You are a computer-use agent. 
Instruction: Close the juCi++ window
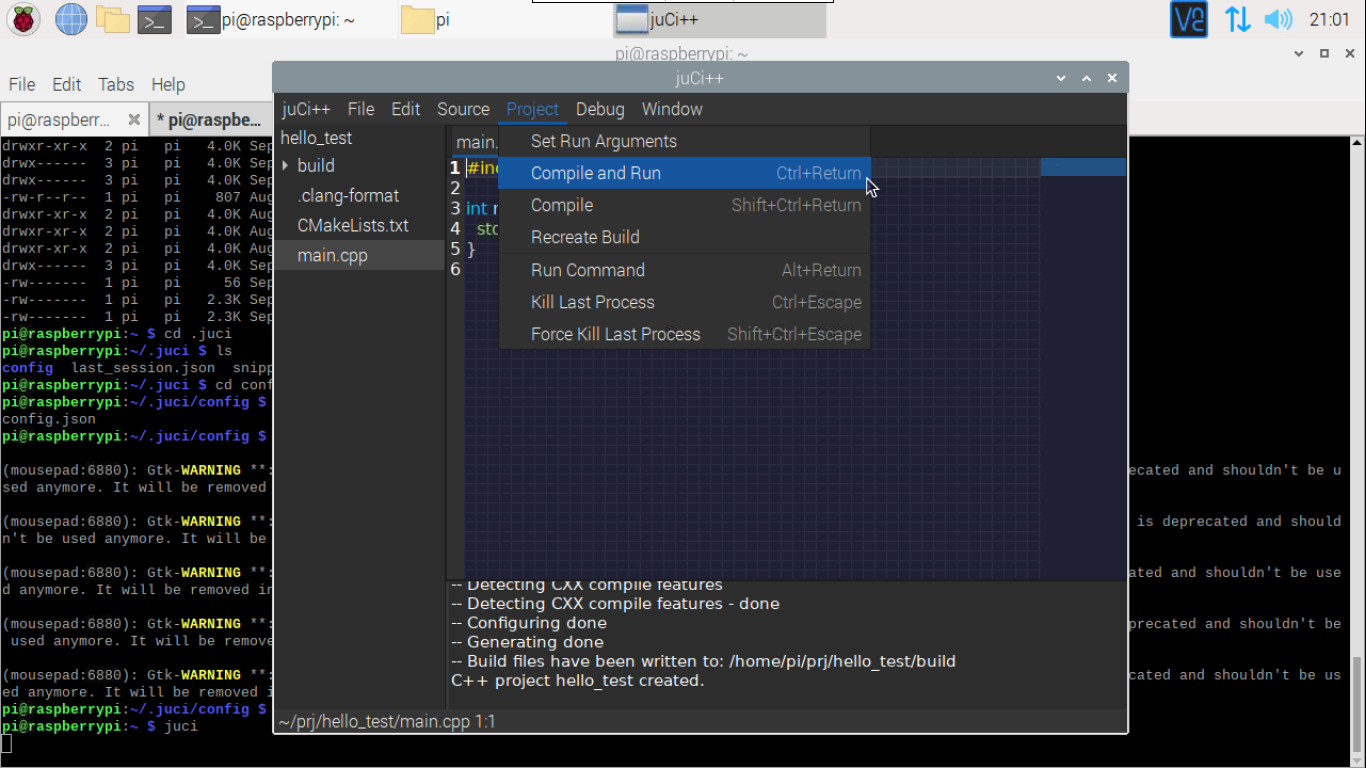(x=1112, y=78)
